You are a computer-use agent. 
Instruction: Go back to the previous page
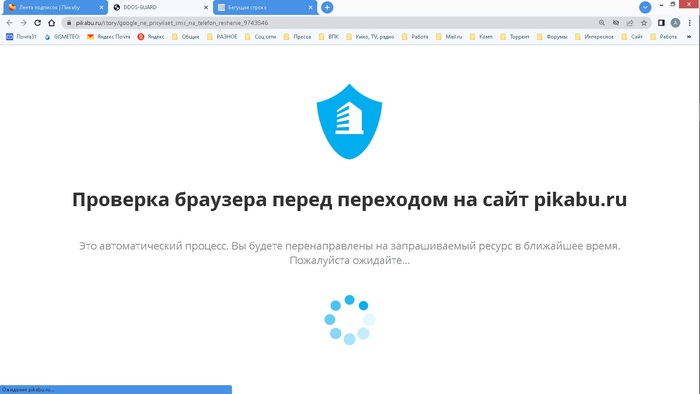point(9,23)
